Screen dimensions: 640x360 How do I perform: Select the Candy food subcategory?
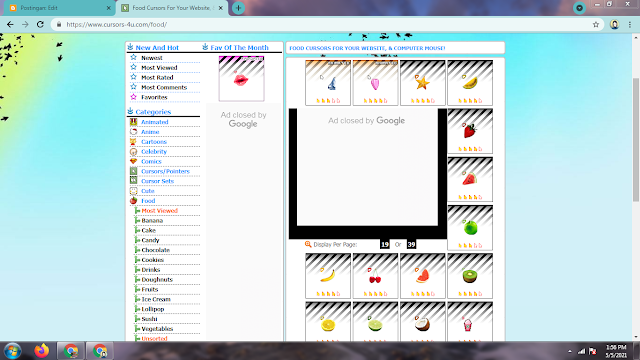(x=150, y=240)
